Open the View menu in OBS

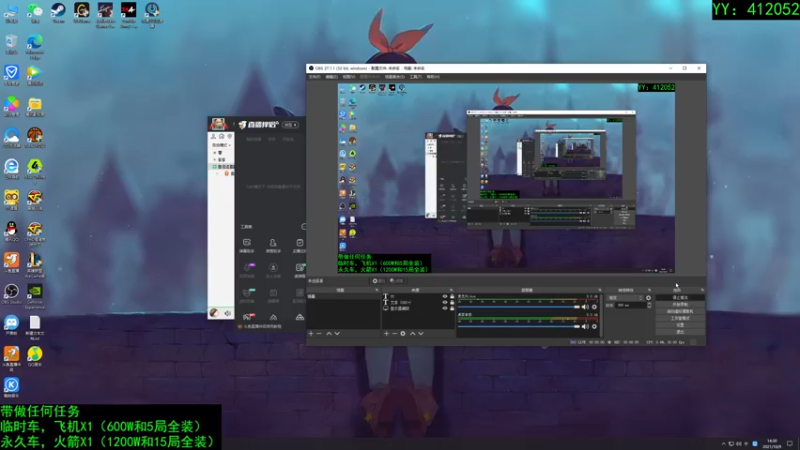pyautogui.click(x=349, y=77)
